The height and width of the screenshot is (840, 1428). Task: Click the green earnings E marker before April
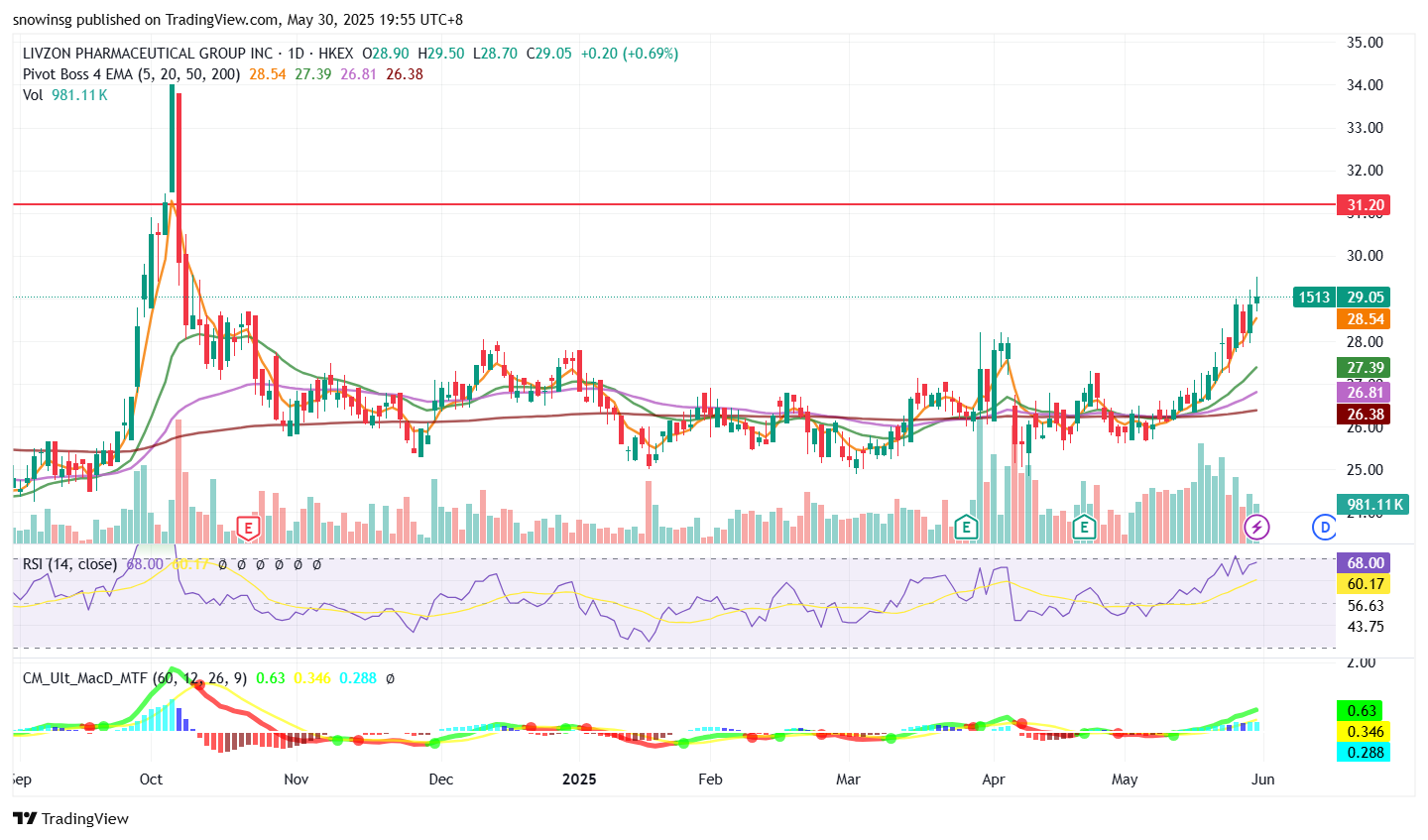[966, 528]
